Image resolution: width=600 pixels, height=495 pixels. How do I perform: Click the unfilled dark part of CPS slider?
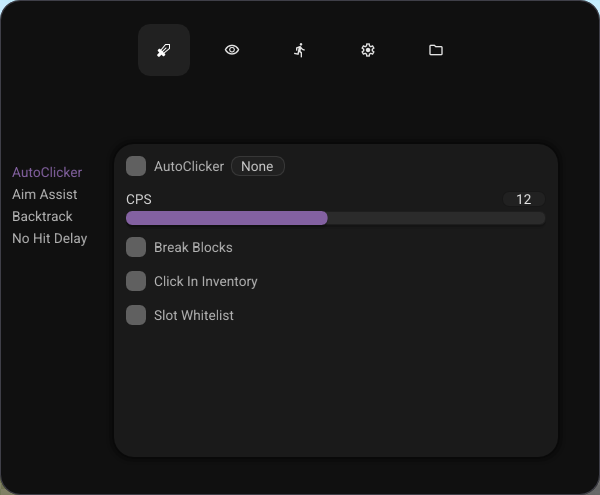pyautogui.click(x=436, y=218)
